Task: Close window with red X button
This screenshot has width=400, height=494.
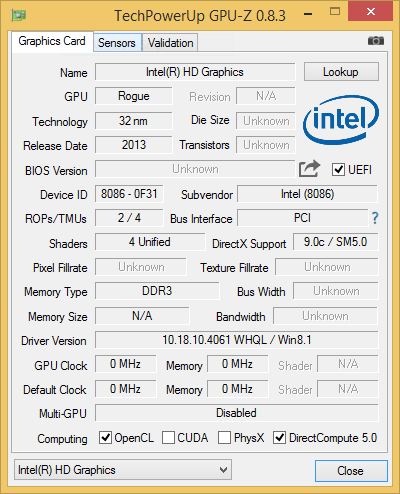Action: (371, 12)
